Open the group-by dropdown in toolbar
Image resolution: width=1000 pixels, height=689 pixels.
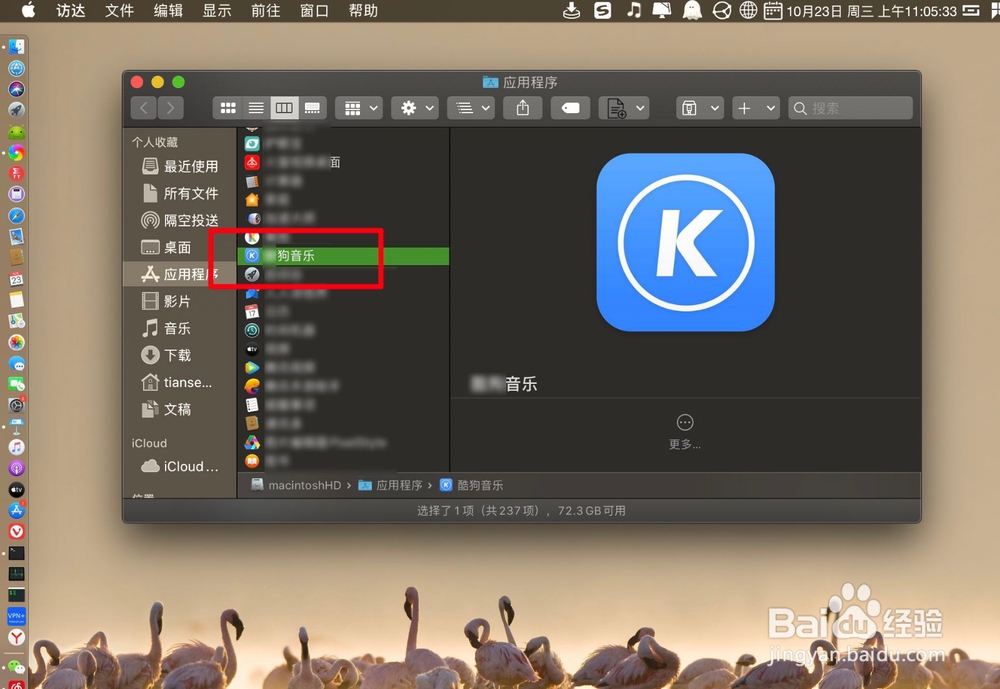360,108
